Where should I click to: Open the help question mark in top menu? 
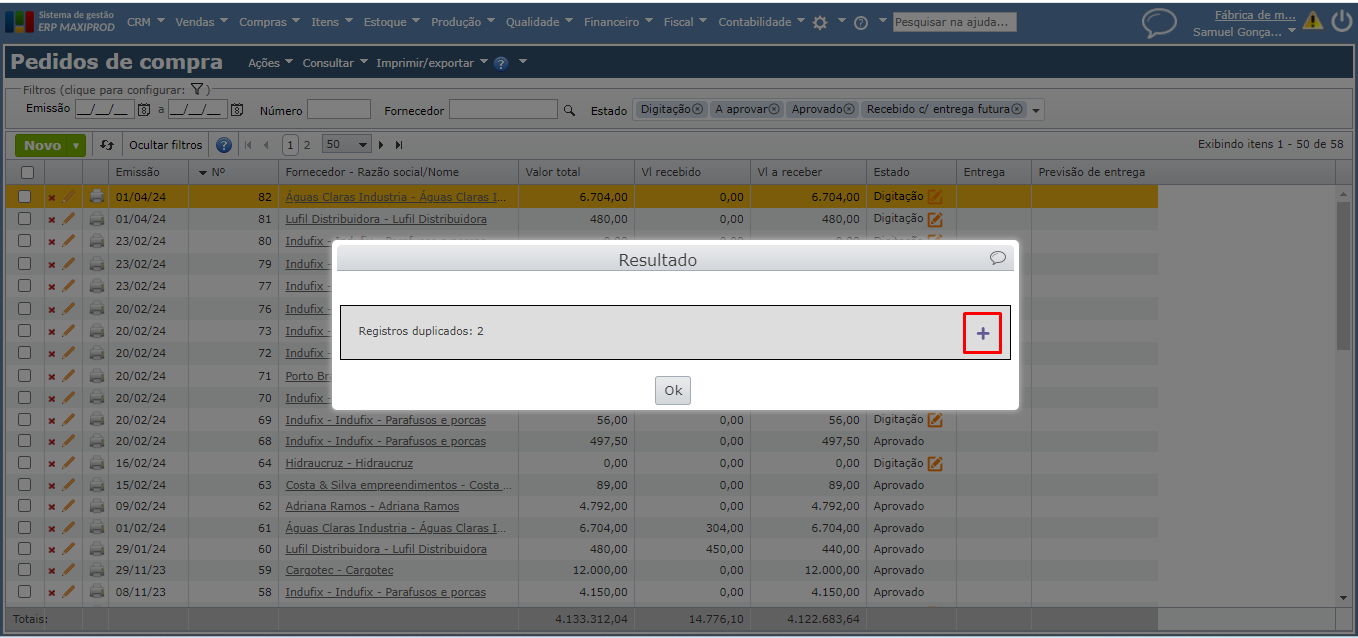860,22
